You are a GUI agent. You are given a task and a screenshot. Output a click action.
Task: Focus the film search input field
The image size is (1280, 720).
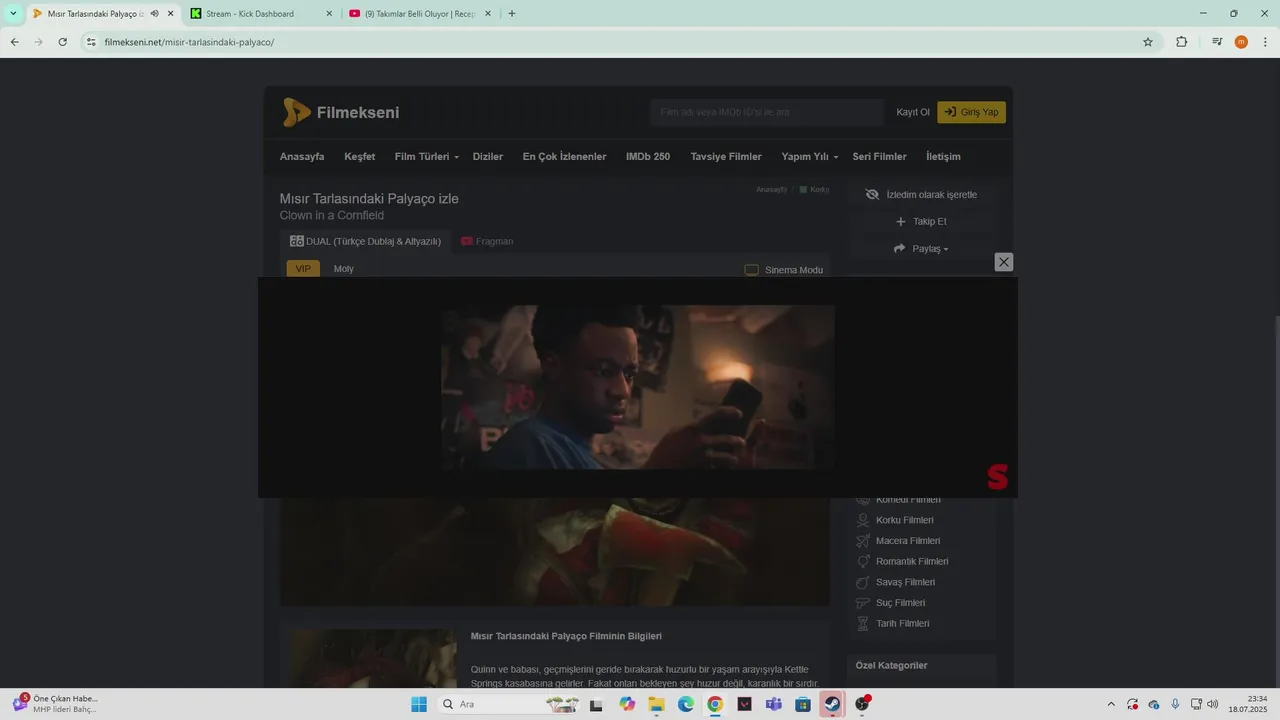(767, 112)
